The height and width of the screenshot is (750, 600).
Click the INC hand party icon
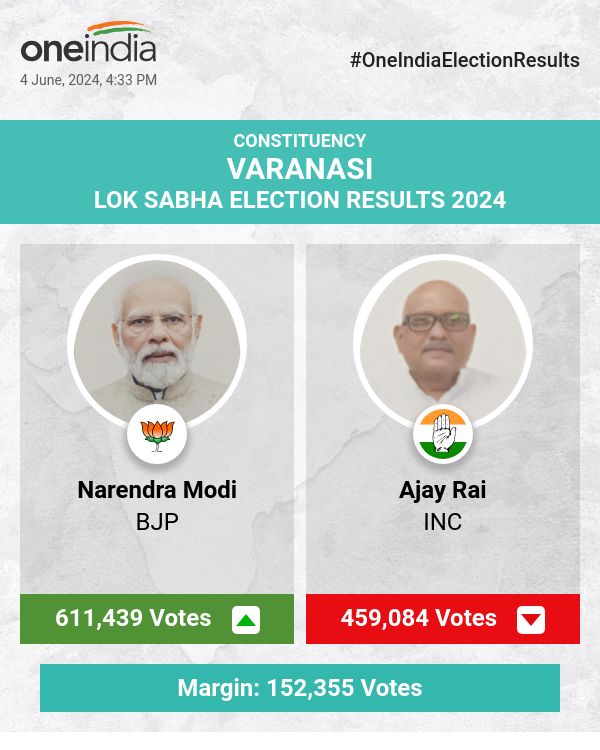click(443, 433)
